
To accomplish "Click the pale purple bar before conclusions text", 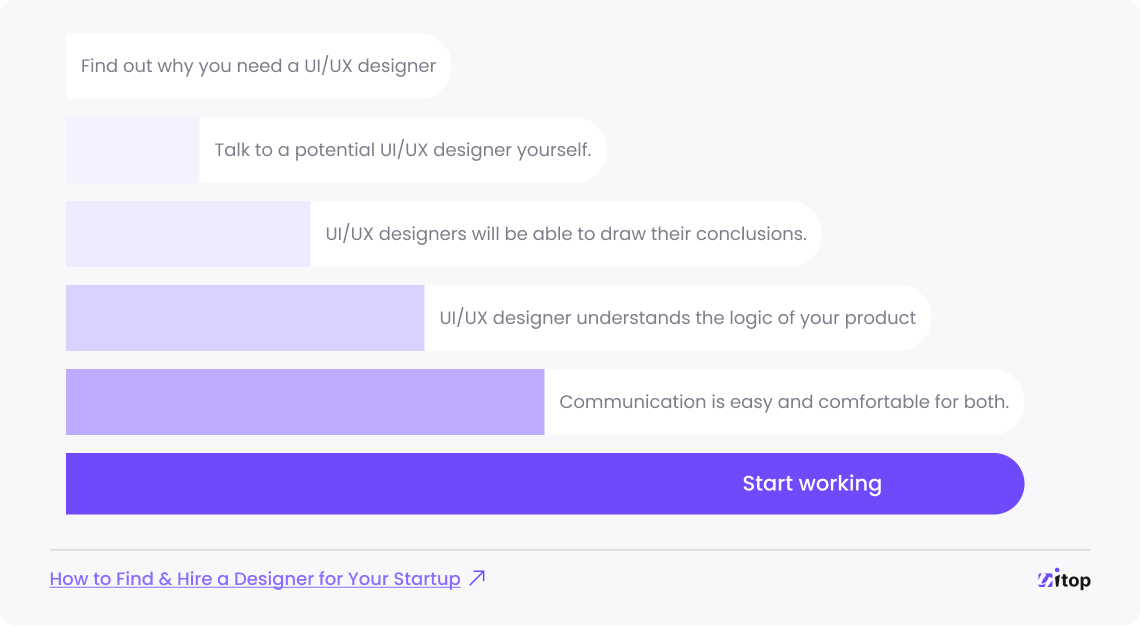I will click(x=188, y=234).
